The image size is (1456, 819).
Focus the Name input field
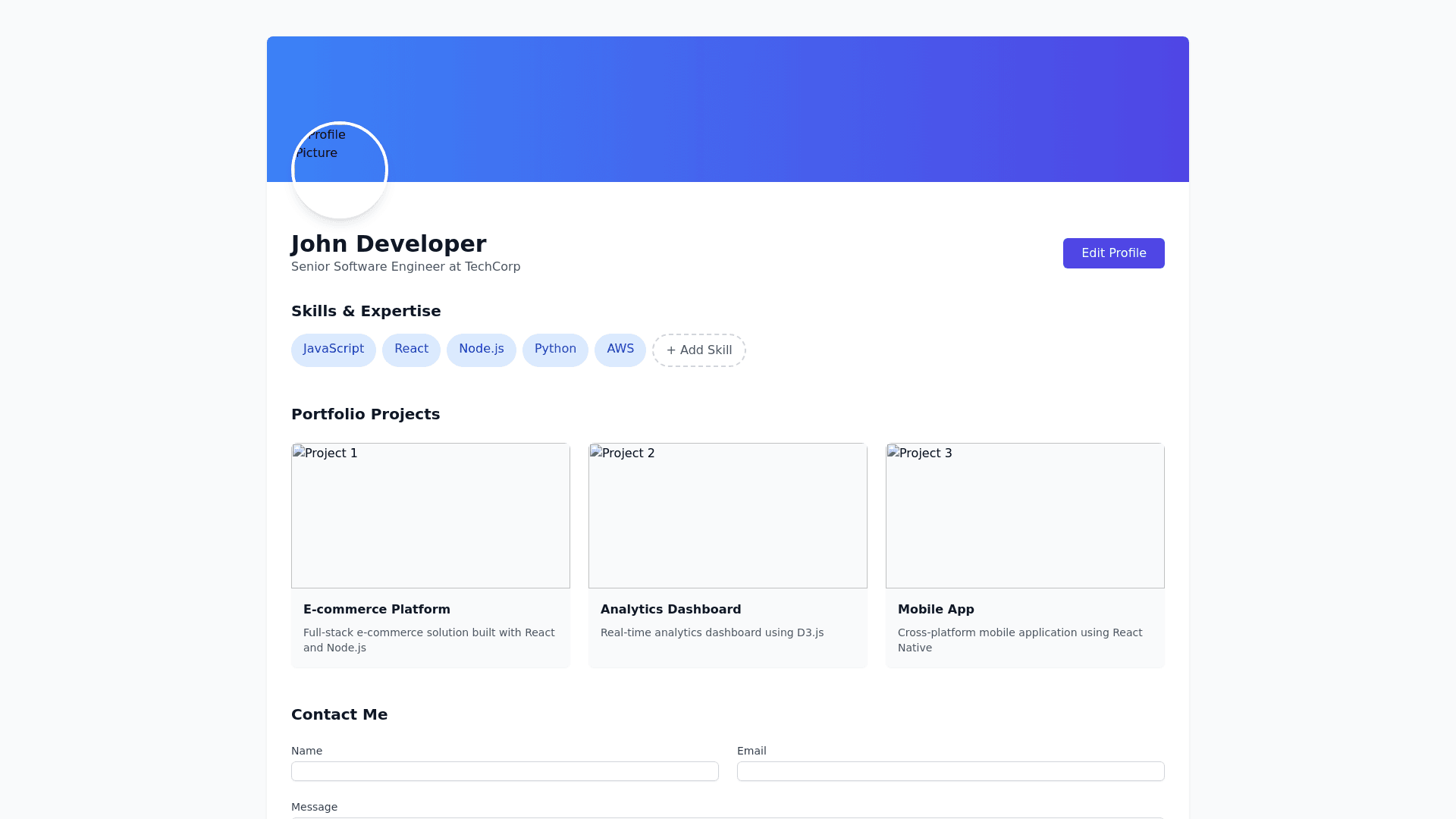(x=505, y=771)
